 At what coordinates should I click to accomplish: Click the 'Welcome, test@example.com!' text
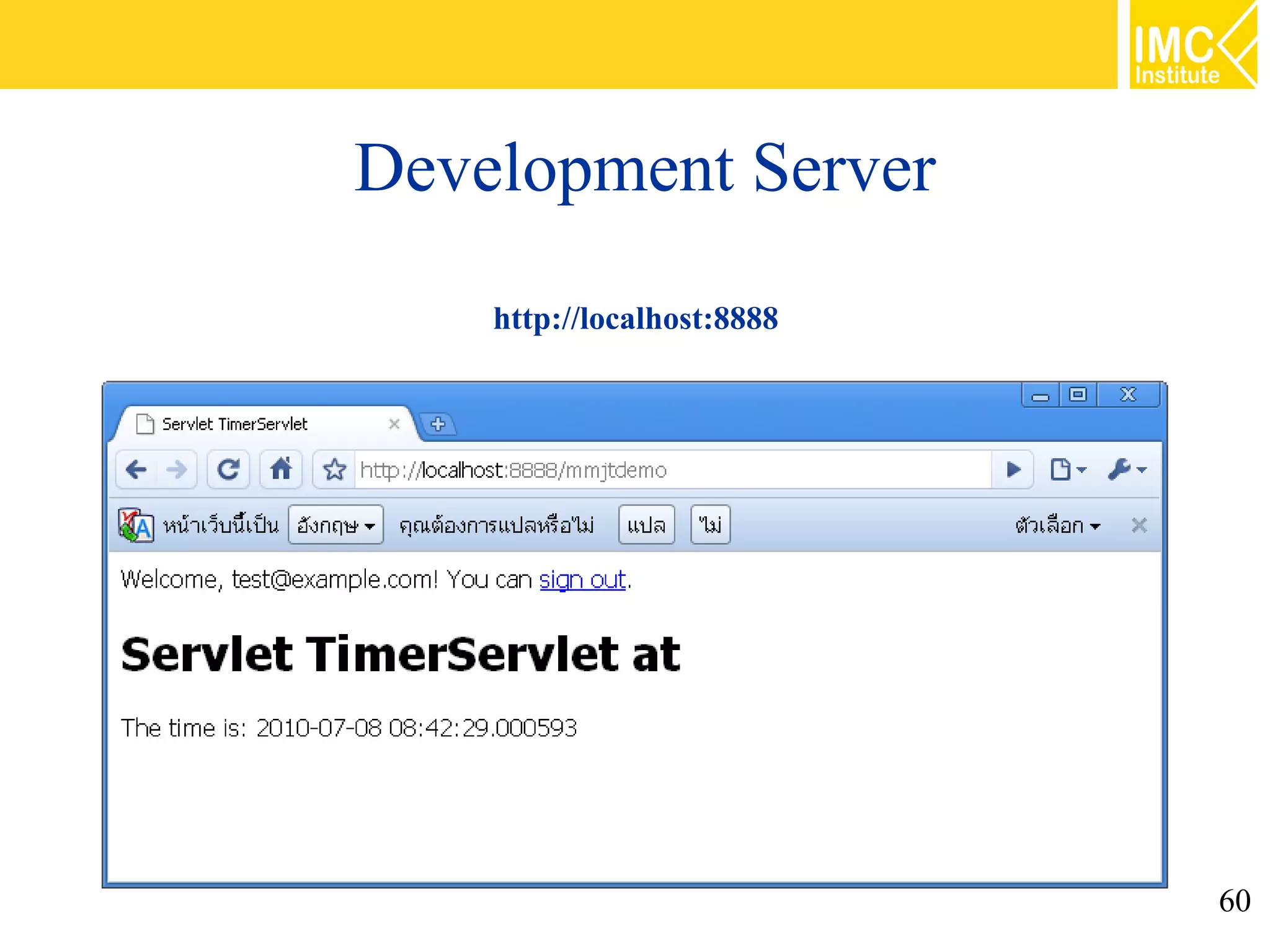[279, 580]
